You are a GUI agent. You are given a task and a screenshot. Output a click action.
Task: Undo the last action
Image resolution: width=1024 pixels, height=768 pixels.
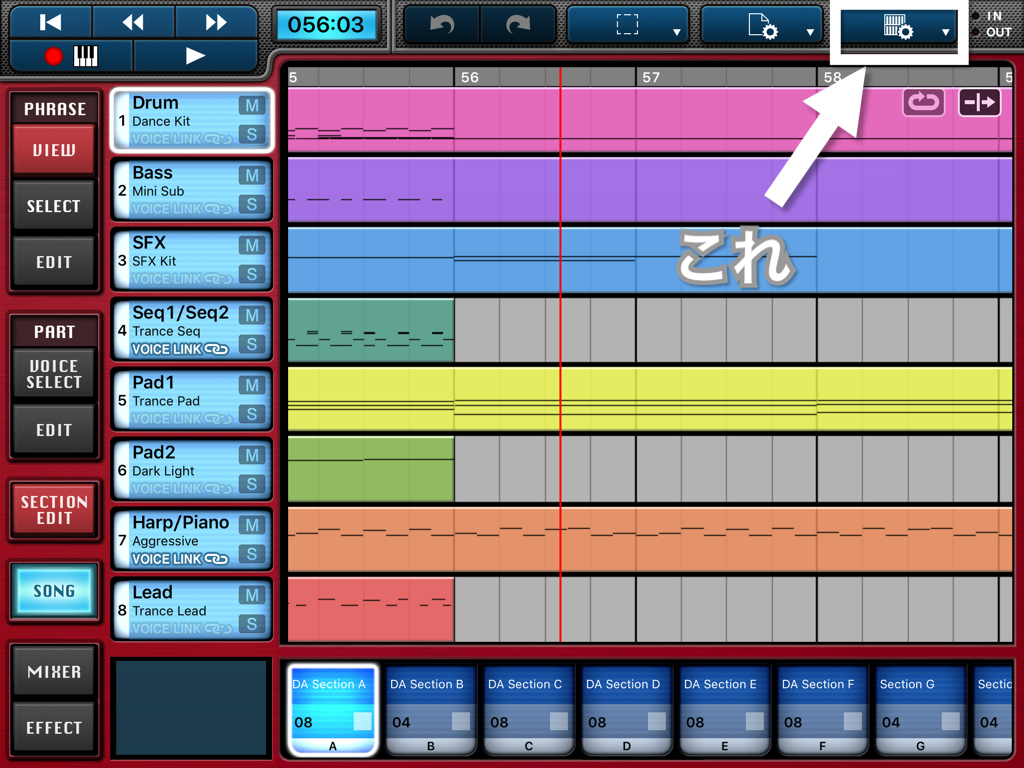442,25
